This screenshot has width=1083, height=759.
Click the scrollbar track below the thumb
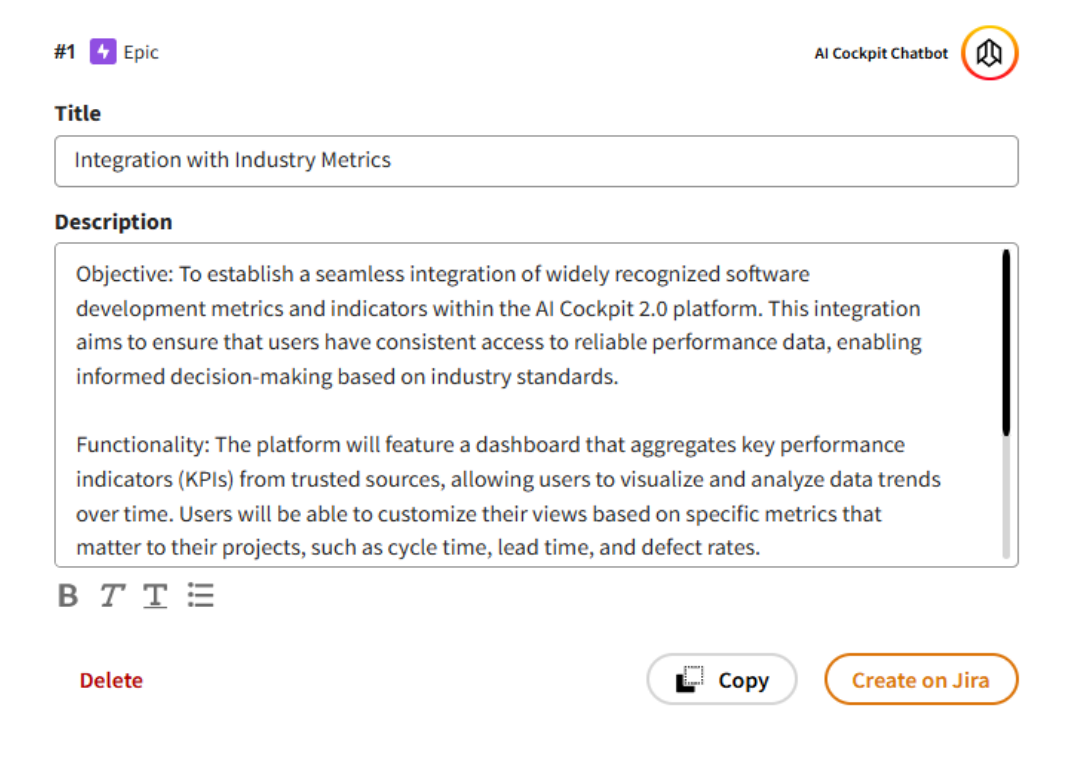click(1005, 500)
